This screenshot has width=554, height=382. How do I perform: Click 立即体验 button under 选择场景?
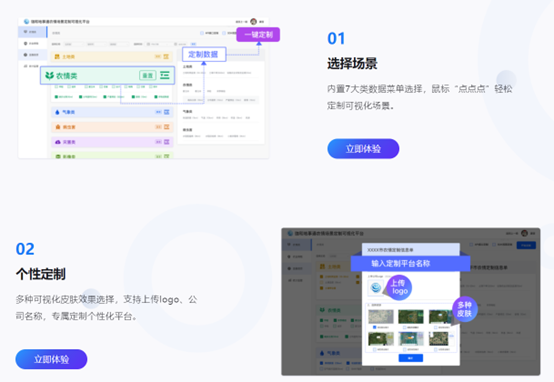(x=363, y=149)
